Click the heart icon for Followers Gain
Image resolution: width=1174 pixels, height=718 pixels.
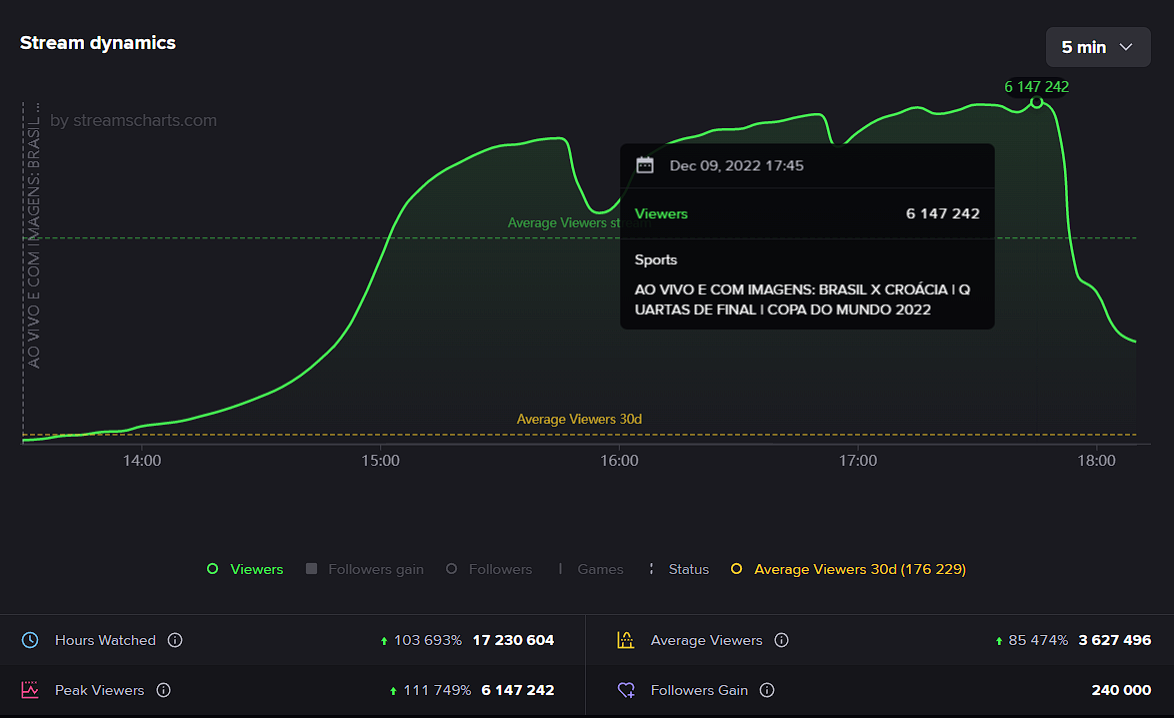click(x=626, y=690)
